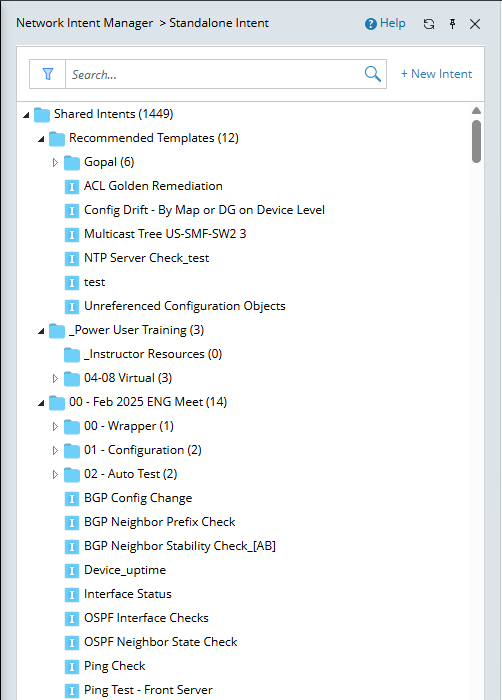Expand the 01 - Configuration folder

tap(55, 450)
